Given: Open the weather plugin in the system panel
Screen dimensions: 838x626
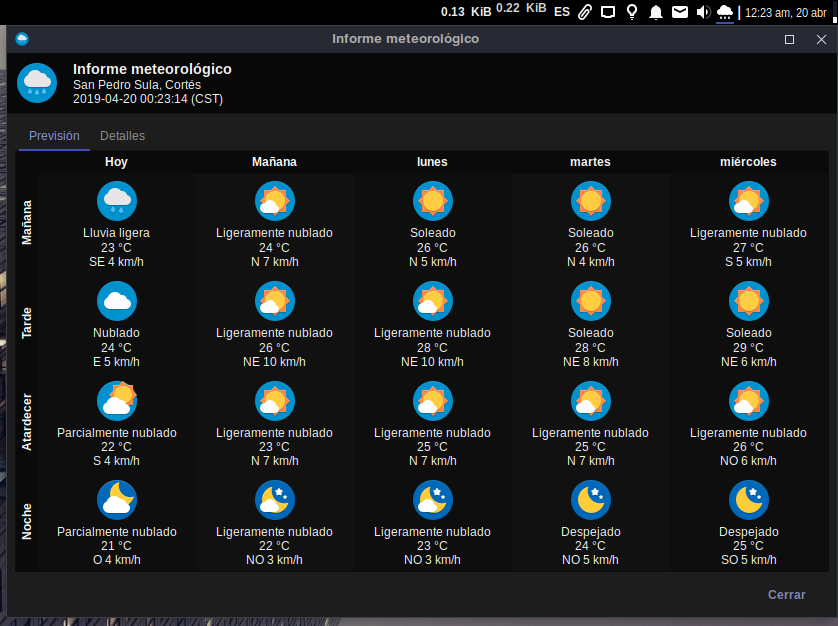Looking at the screenshot, I should pos(724,12).
